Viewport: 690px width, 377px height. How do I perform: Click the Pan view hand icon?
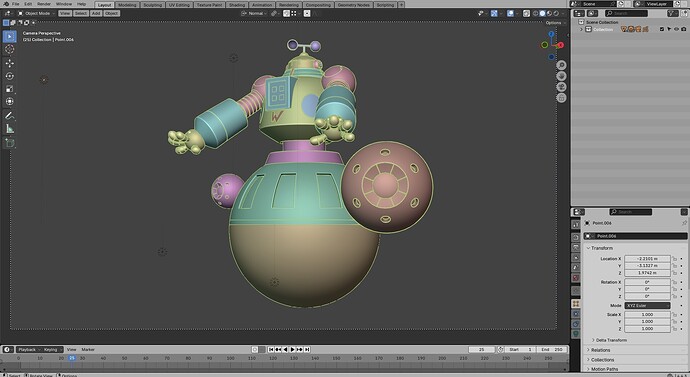[561, 76]
